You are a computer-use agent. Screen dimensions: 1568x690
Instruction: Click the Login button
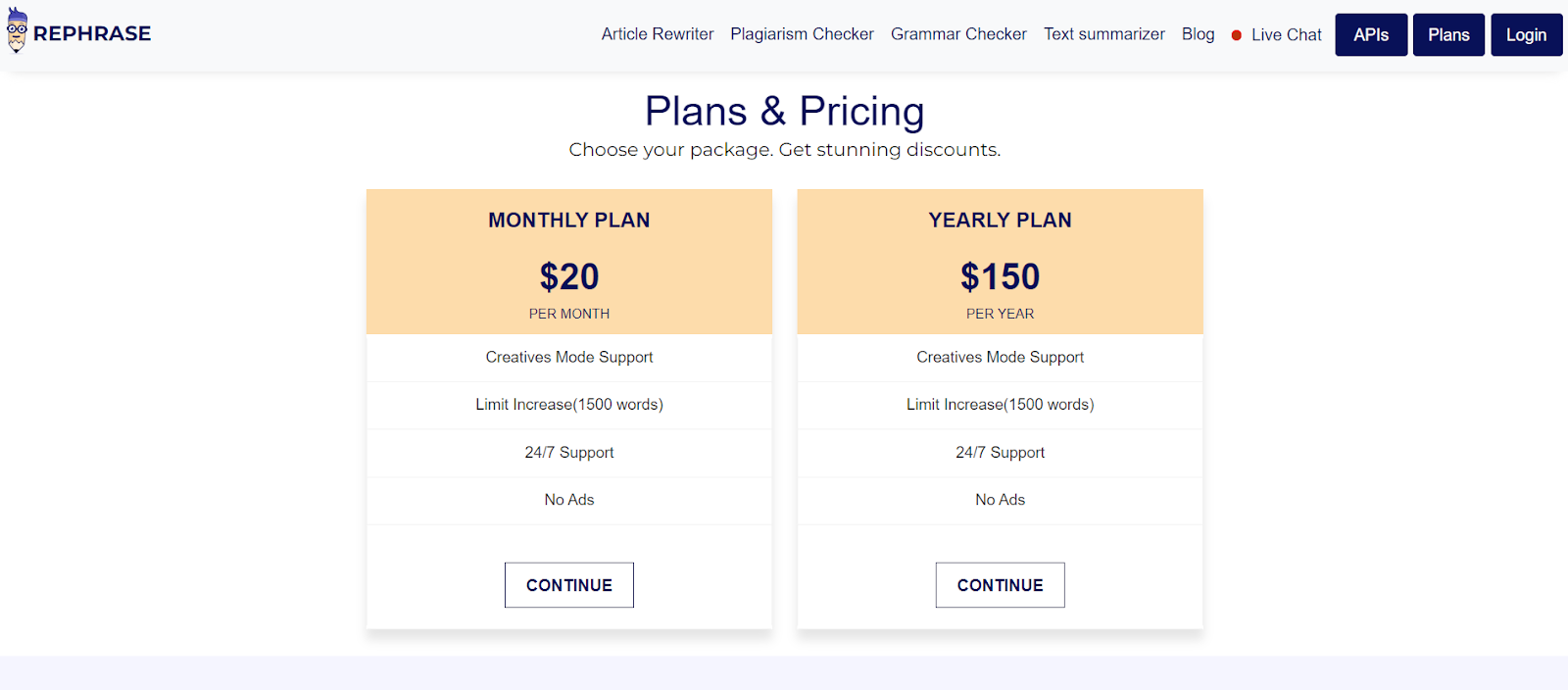point(1526,35)
